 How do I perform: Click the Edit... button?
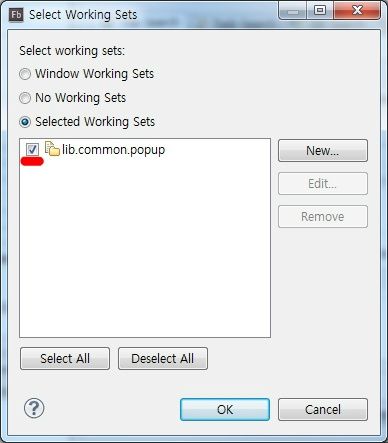323,184
